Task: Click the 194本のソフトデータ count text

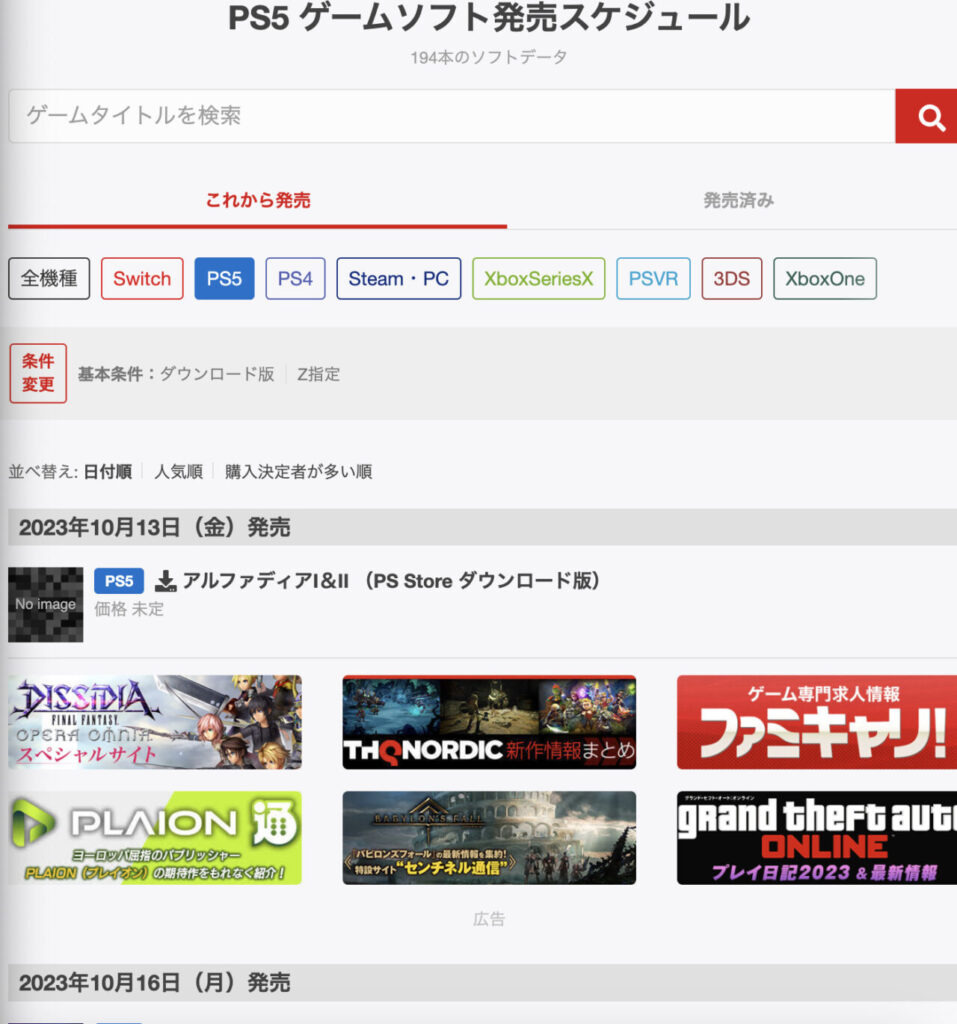Action: tap(489, 57)
